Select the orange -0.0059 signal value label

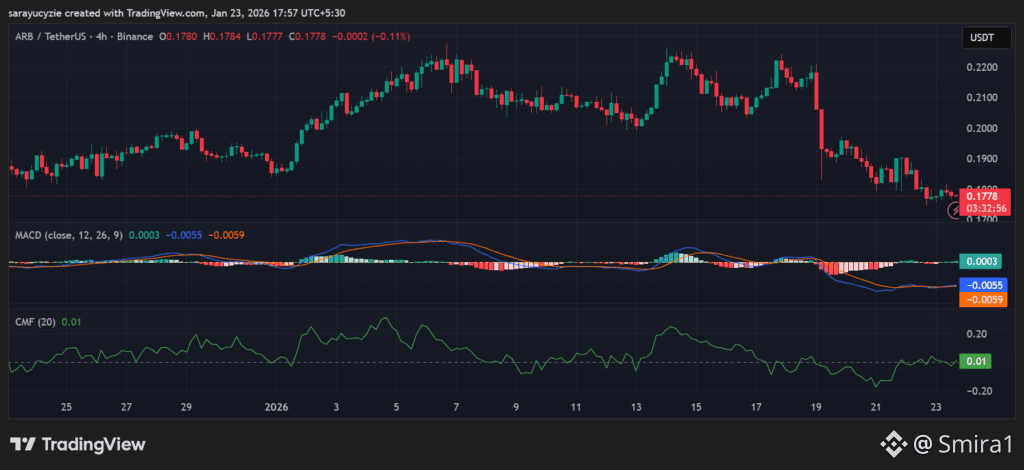(979, 299)
